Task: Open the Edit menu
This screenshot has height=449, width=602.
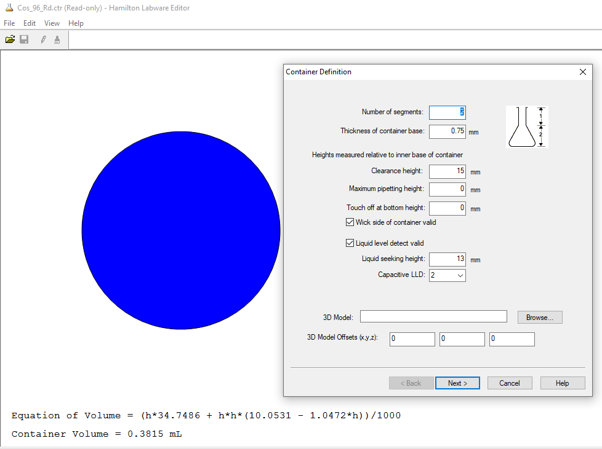Action: click(30, 23)
